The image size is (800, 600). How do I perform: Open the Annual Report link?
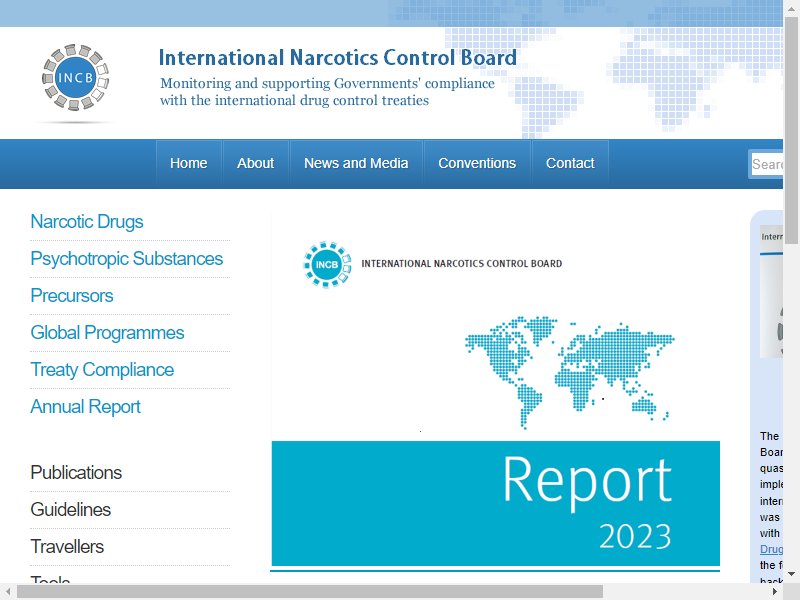85,407
